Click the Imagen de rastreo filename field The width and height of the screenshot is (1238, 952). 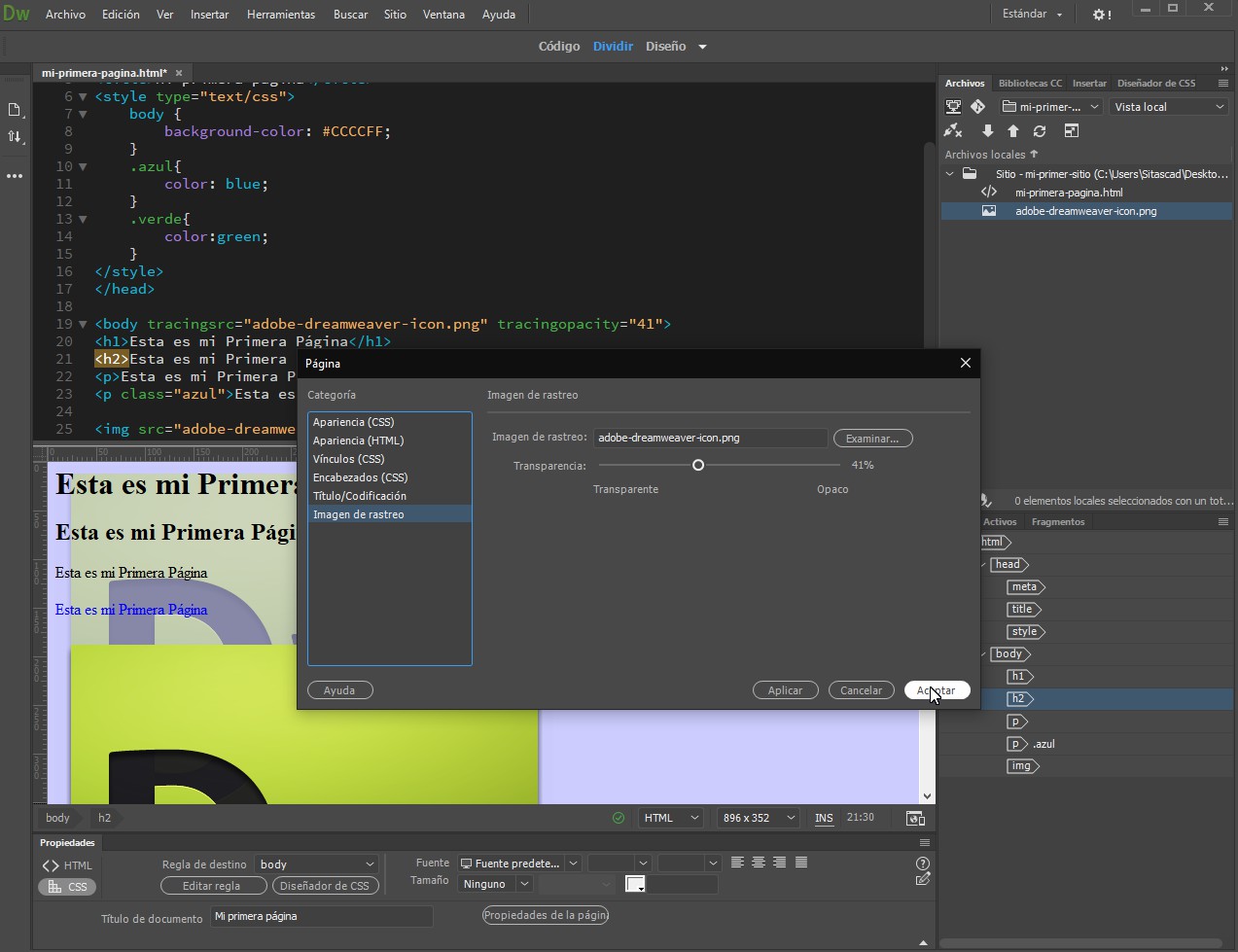[x=710, y=439]
